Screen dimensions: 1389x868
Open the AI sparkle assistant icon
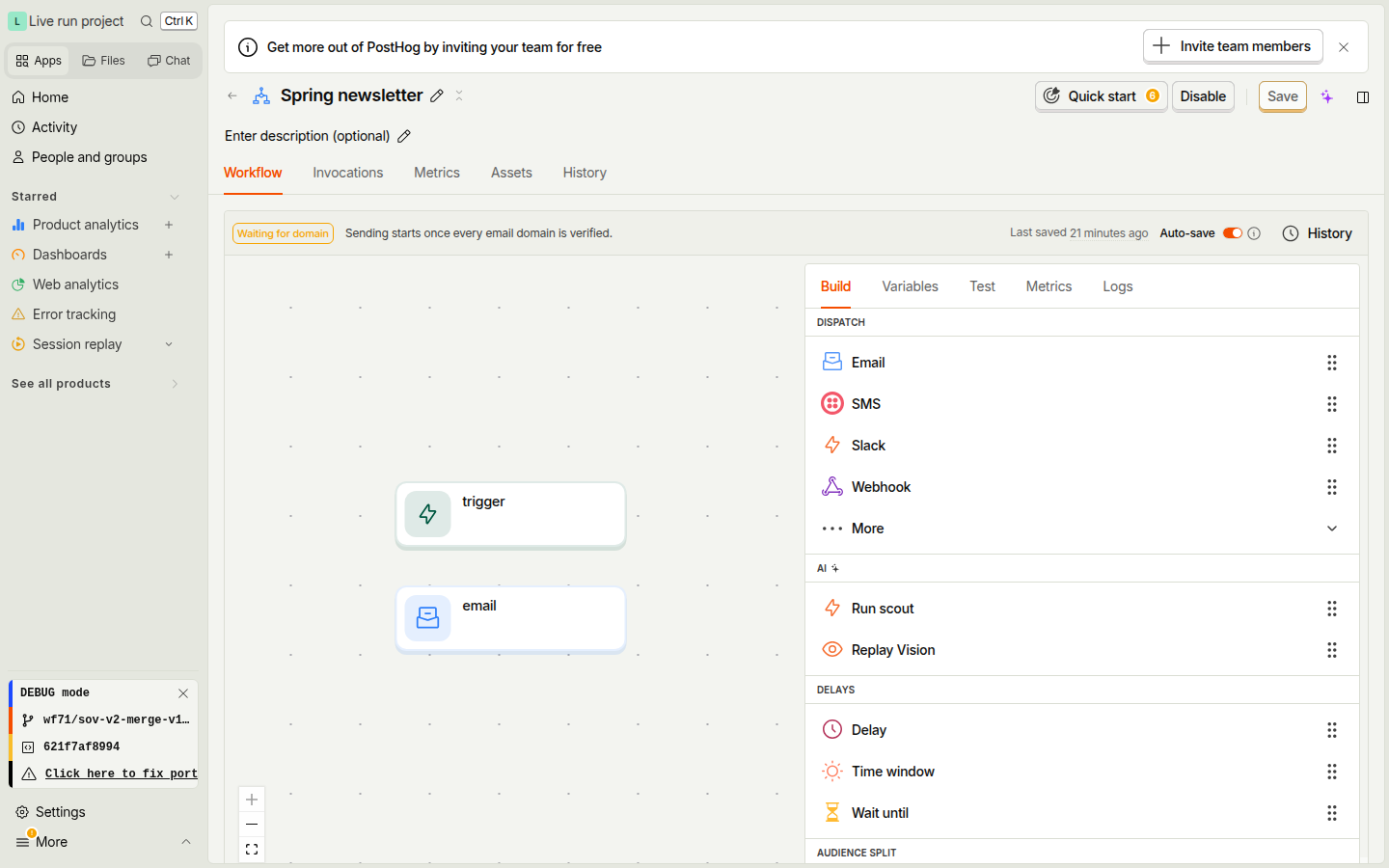coord(1327,96)
